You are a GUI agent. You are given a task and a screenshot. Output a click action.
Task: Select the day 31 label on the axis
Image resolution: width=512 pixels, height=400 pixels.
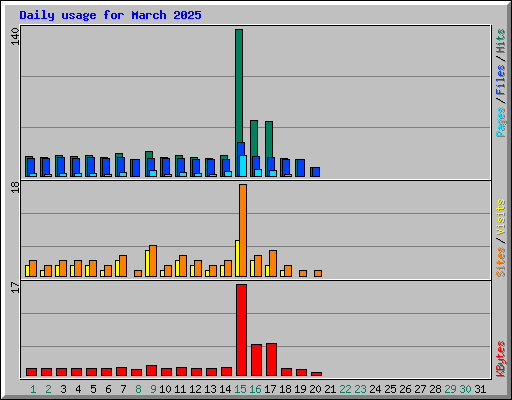(x=480, y=389)
